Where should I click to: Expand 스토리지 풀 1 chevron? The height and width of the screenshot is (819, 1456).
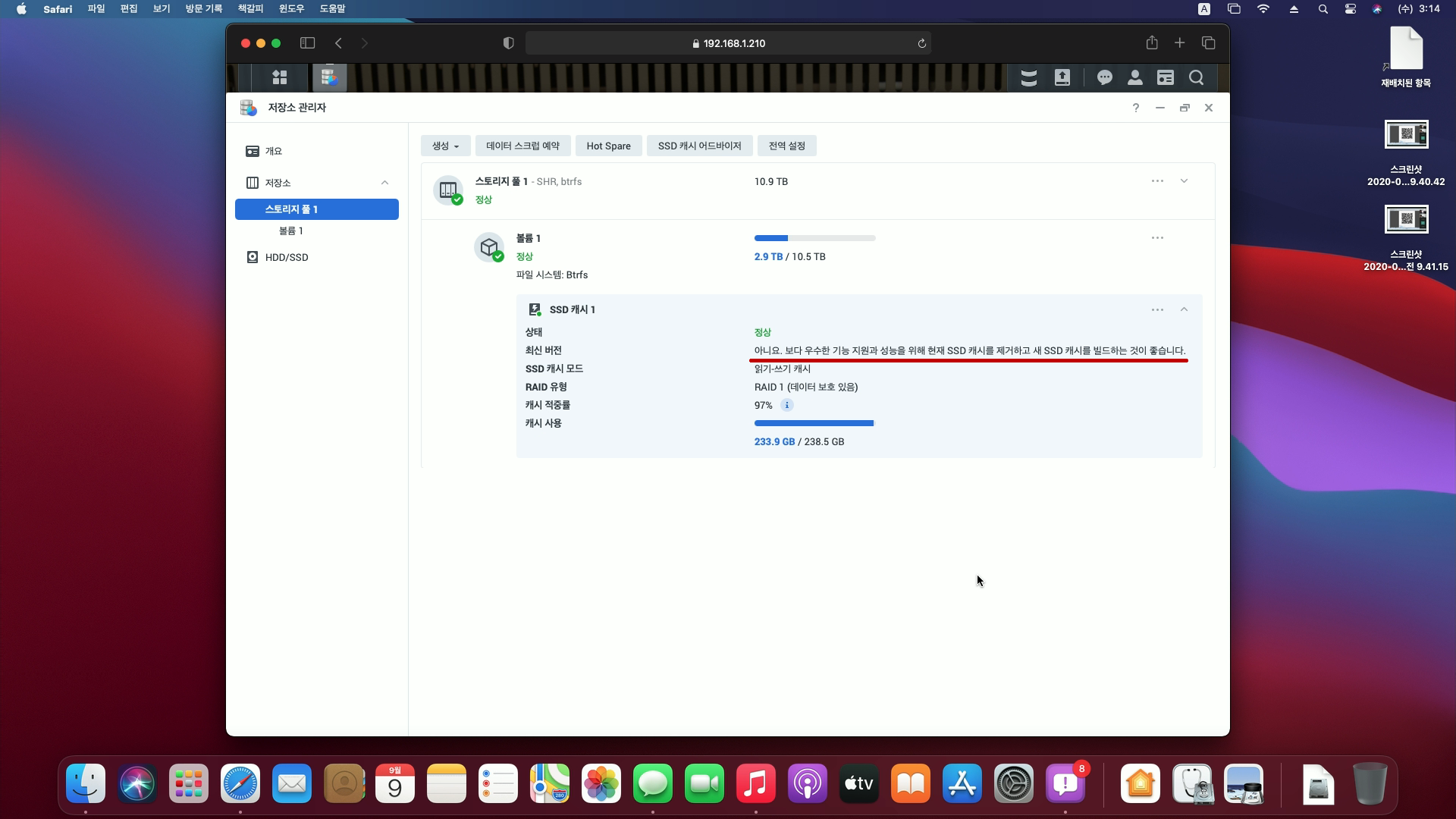pyautogui.click(x=1184, y=181)
